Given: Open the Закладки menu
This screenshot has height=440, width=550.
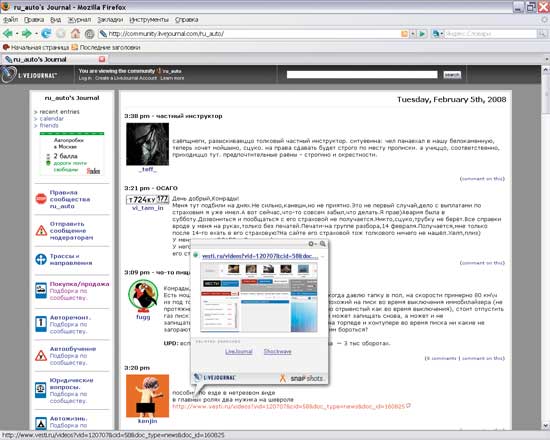Looking at the screenshot, I should (110, 20).
